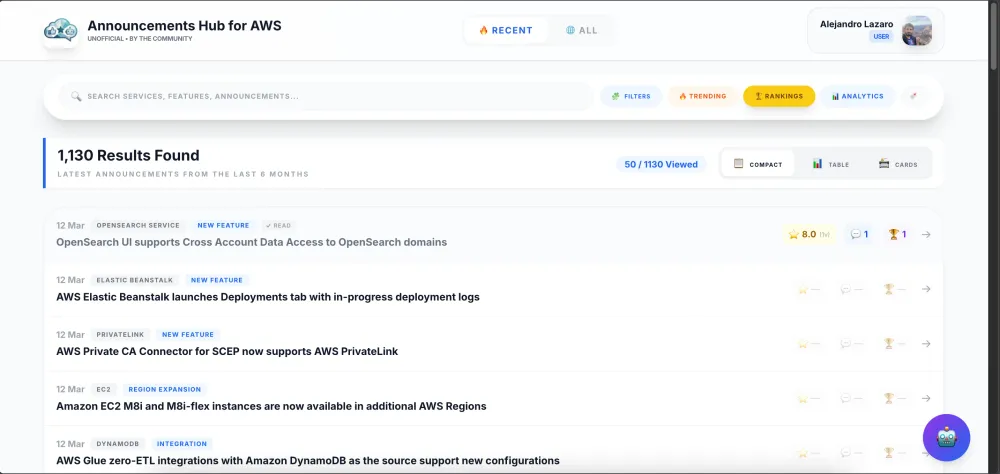Image resolution: width=1000 pixels, height=474 pixels.
Task: Click trophy on PrivateLink row
Action: point(894,343)
